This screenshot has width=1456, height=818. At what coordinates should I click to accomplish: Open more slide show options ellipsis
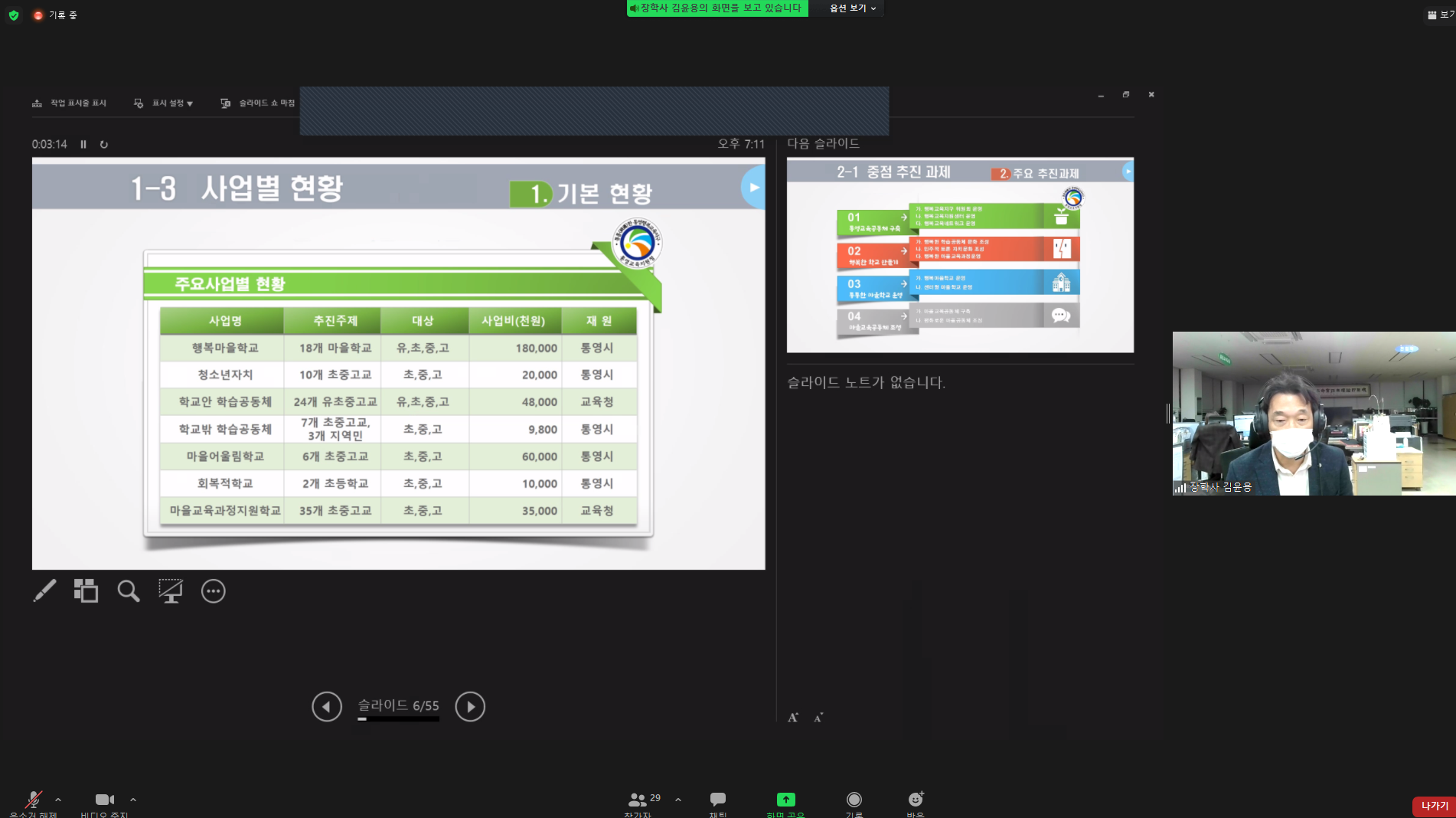point(213,591)
